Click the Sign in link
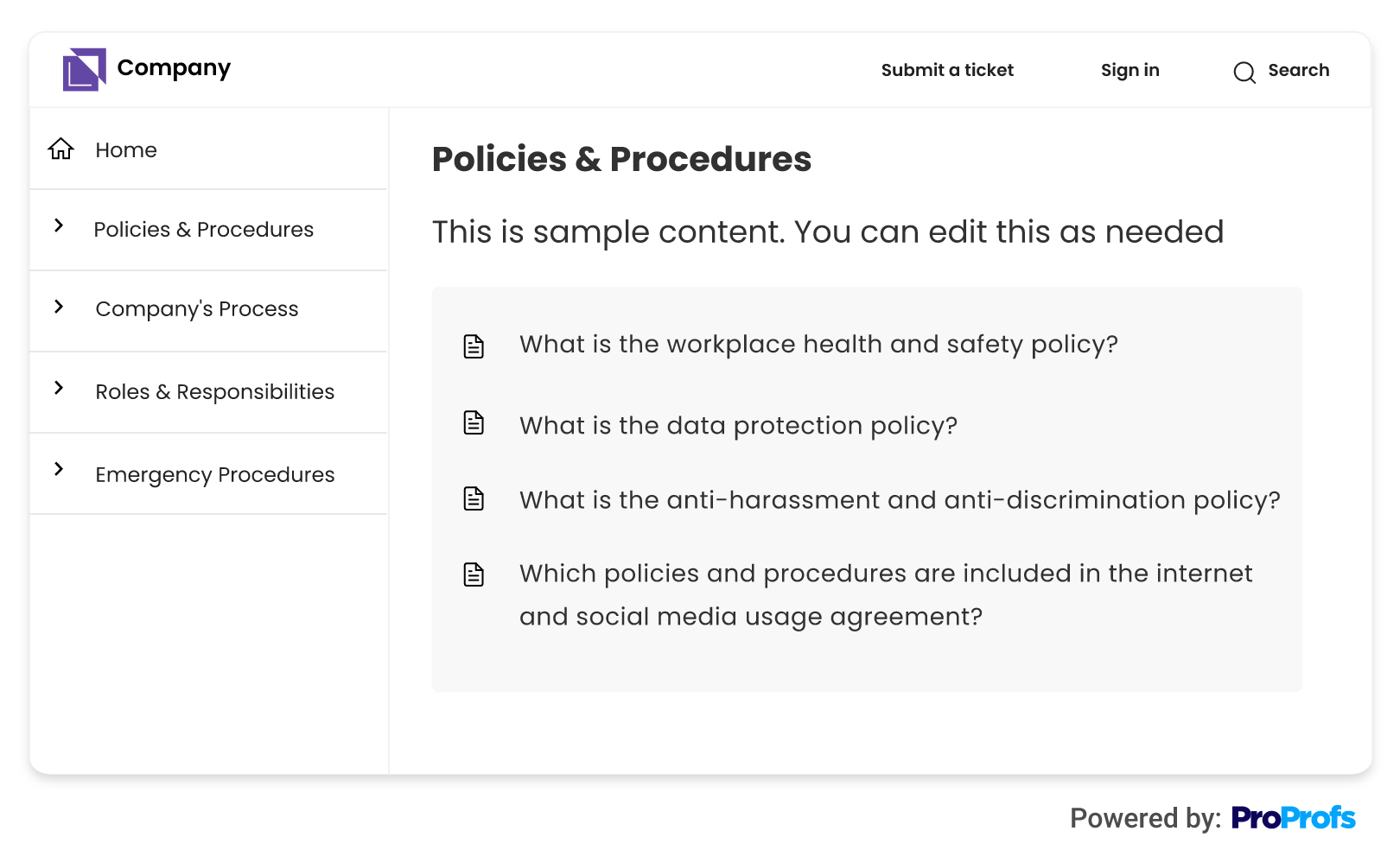The image size is (1400, 850). click(1130, 71)
